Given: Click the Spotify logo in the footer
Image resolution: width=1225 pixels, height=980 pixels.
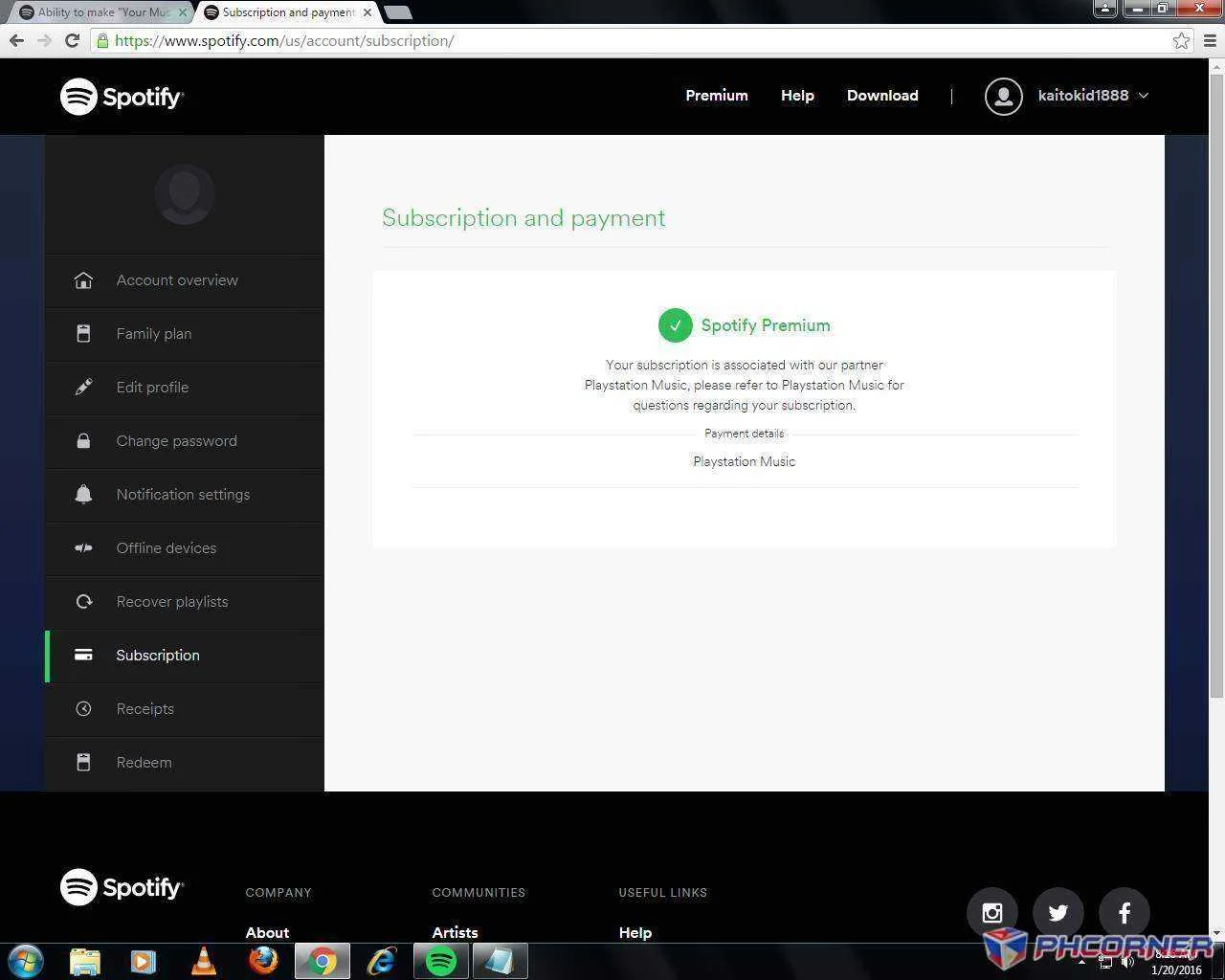Looking at the screenshot, I should 122,887.
